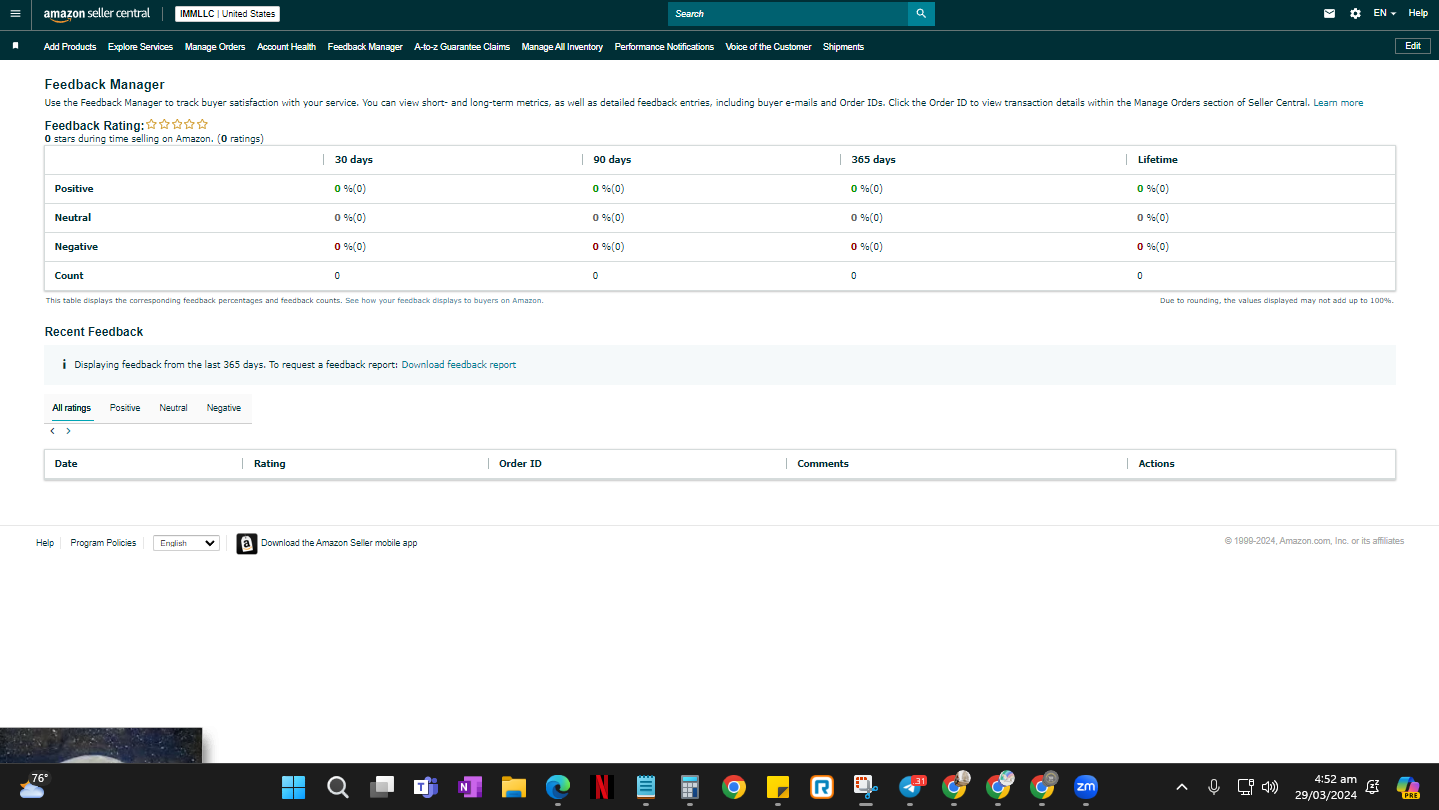
Task: Click the Amazon Seller mobile app icon
Action: pos(247,543)
